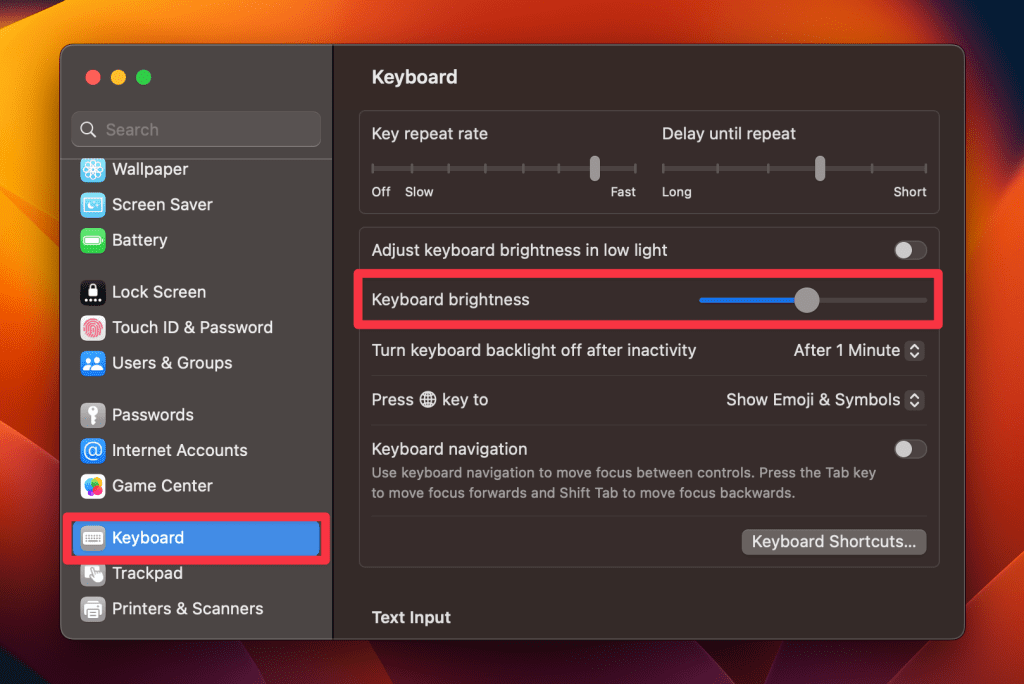Select Internet Accounts in the sidebar
The height and width of the screenshot is (684, 1024).
(179, 451)
